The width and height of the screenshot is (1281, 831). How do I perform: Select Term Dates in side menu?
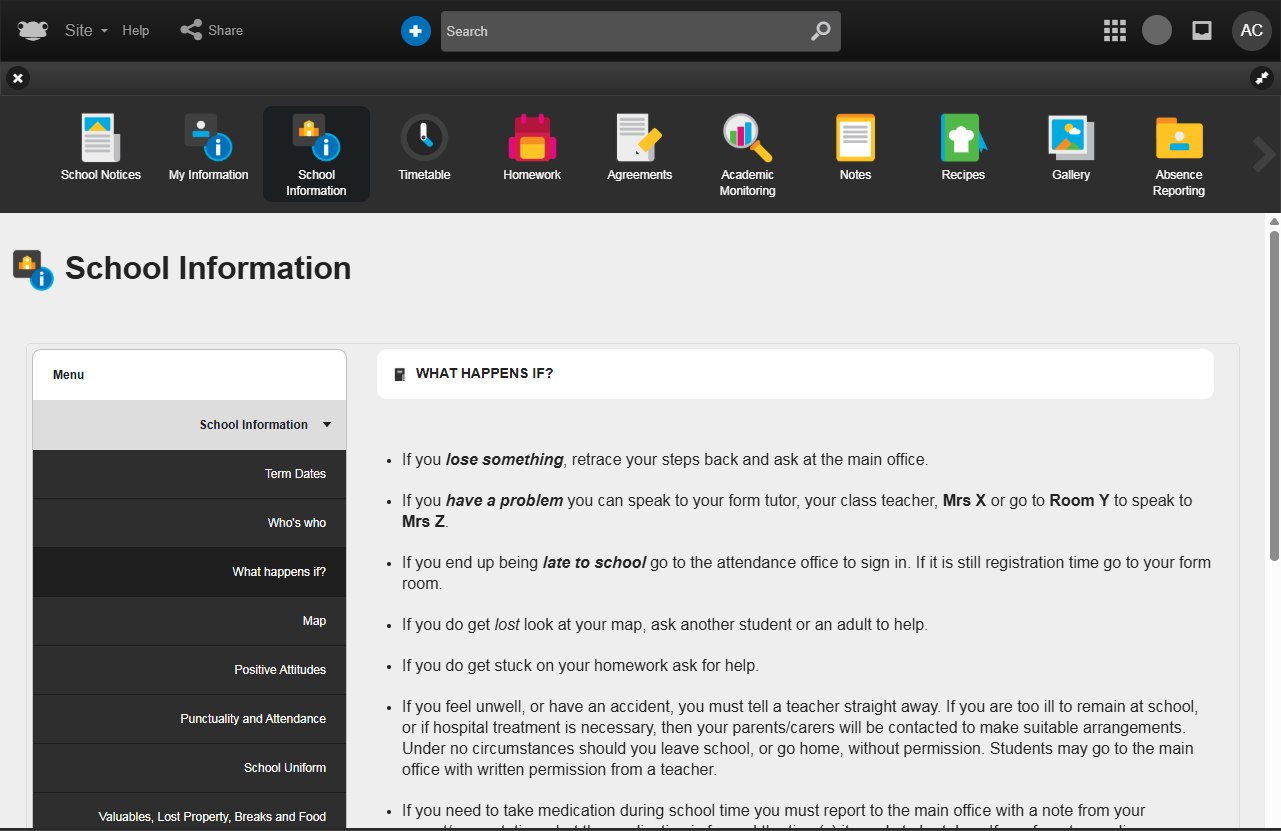coord(295,474)
